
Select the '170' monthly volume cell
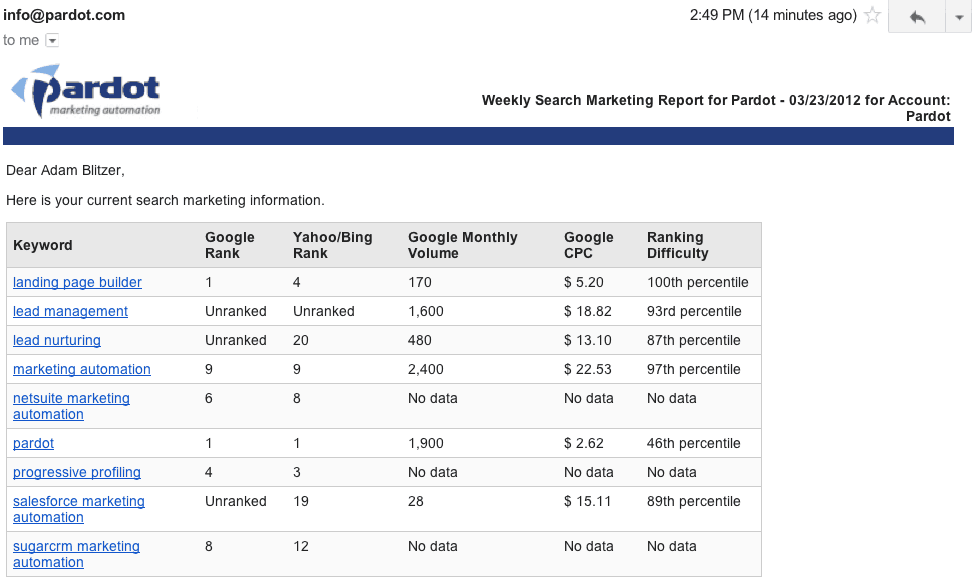[420, 282]
